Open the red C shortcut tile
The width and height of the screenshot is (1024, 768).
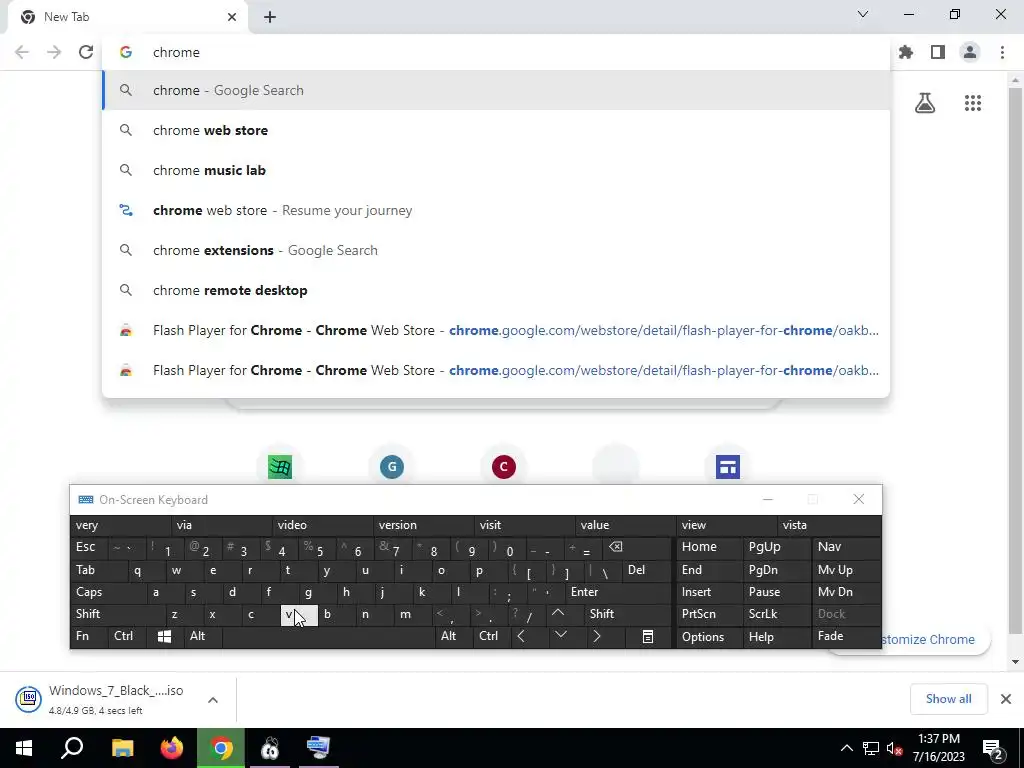coord(504,467)
